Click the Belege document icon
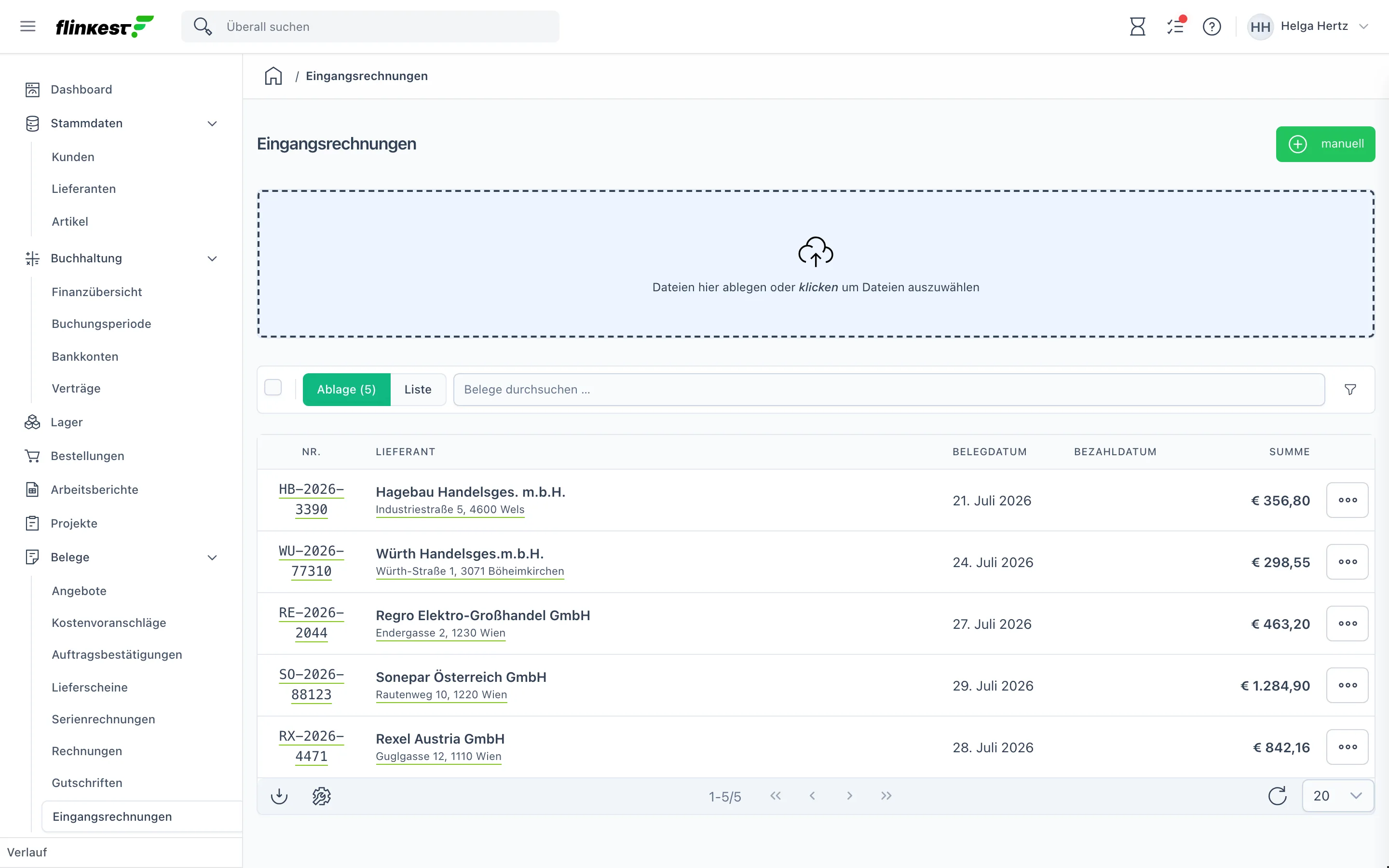The width and height of the screenshot is (1389, 868). (32, 557)
